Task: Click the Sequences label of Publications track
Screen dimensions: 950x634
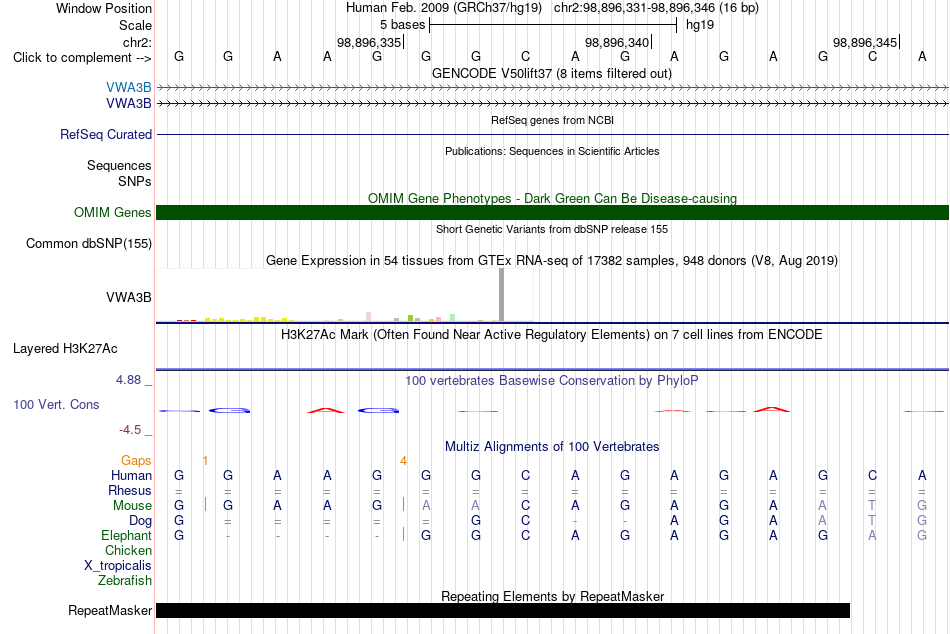Action: [x=119, y=165]
